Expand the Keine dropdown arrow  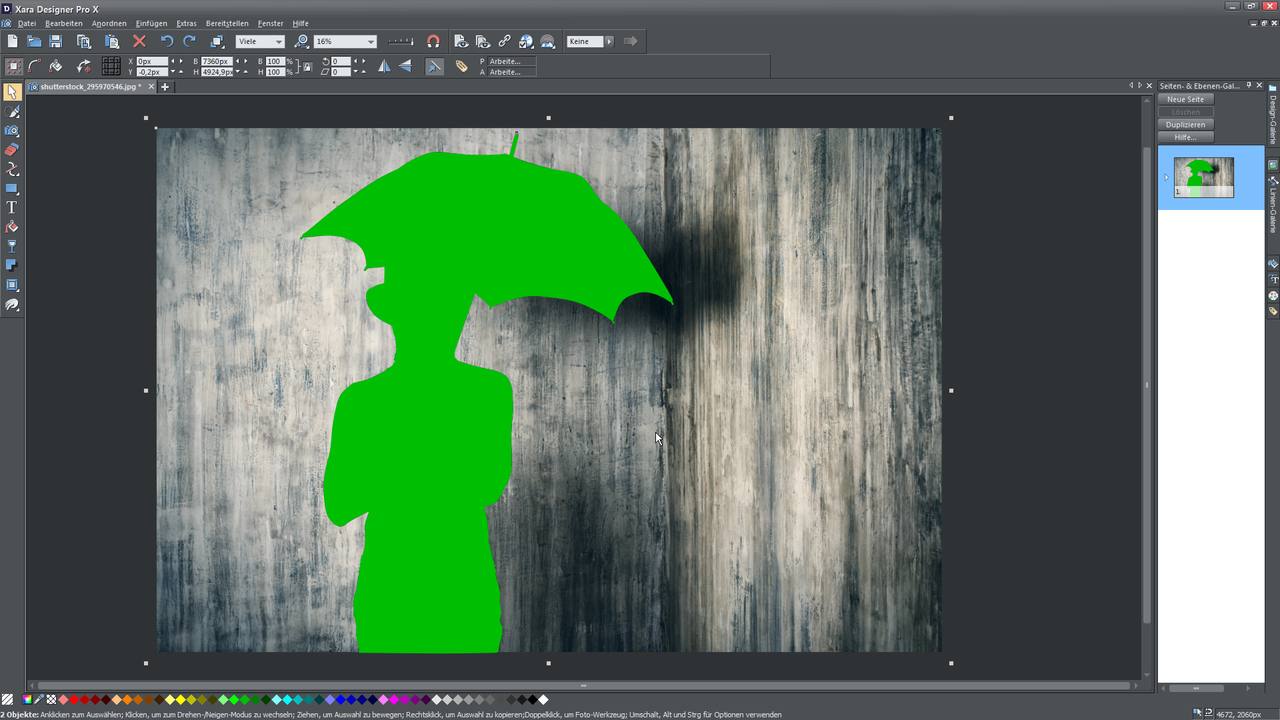click(x=609, y=41)
